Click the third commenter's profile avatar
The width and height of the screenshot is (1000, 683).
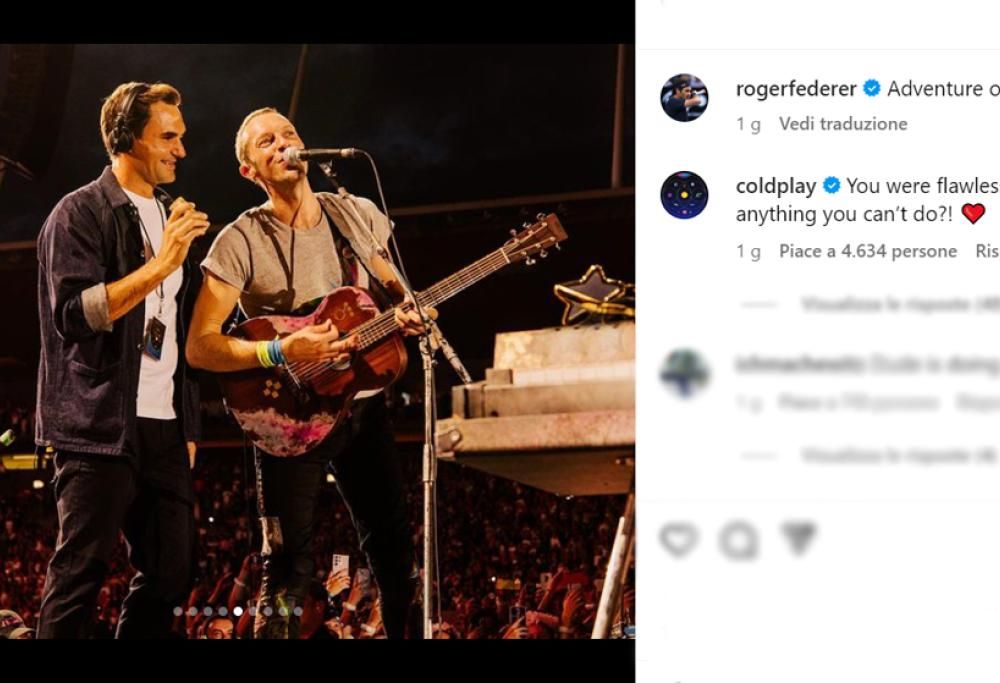(683, 373)
